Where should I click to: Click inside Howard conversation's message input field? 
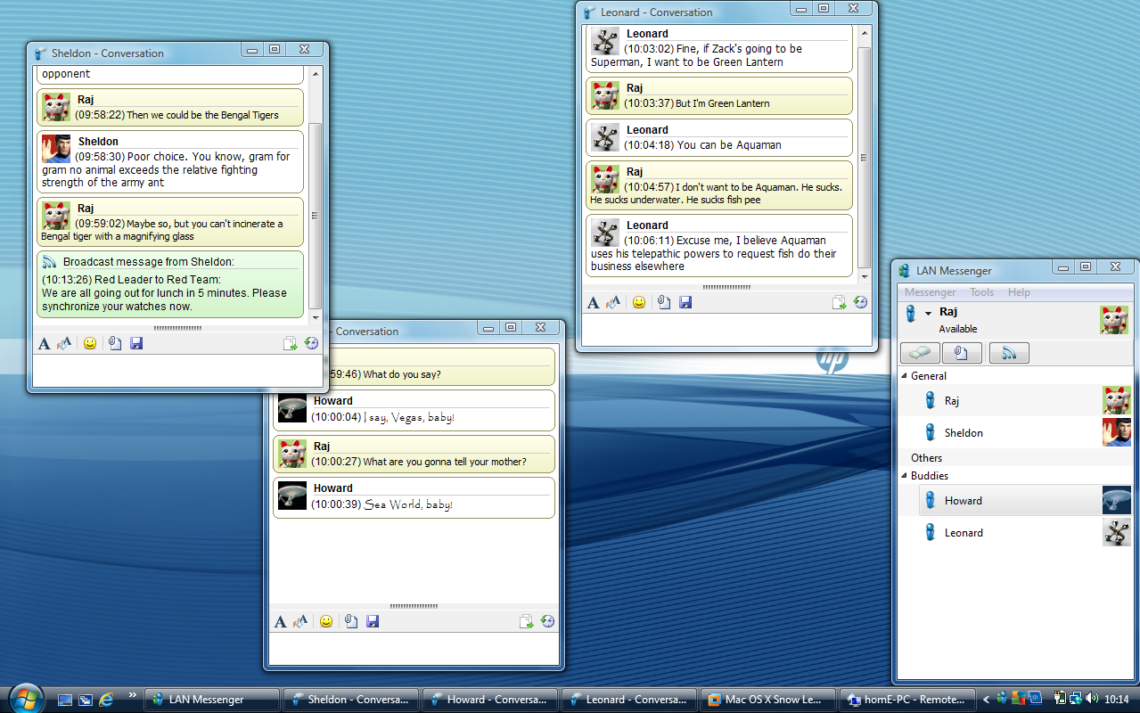click(414, 649)
